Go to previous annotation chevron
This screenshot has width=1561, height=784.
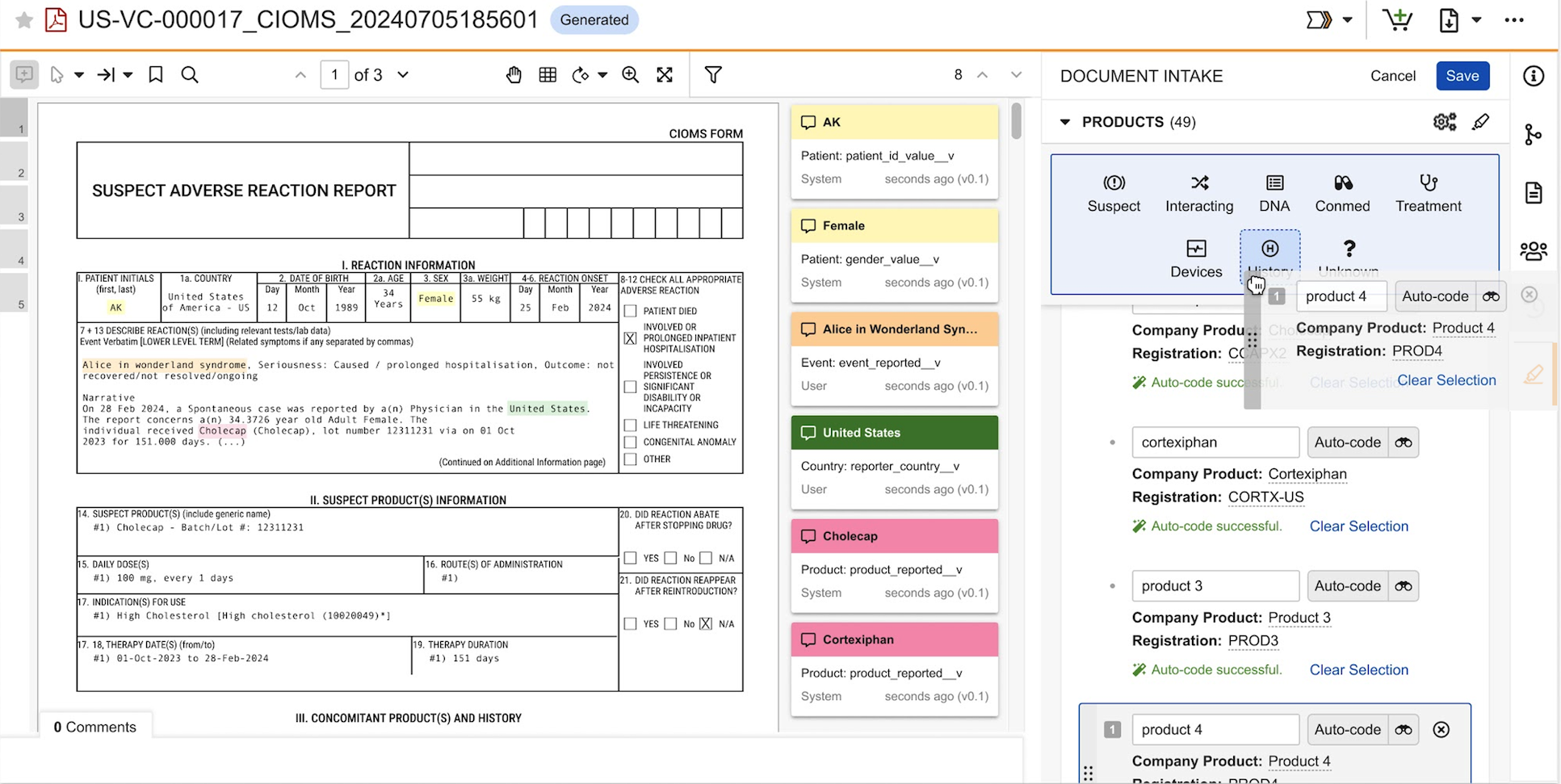coord(983,75)
